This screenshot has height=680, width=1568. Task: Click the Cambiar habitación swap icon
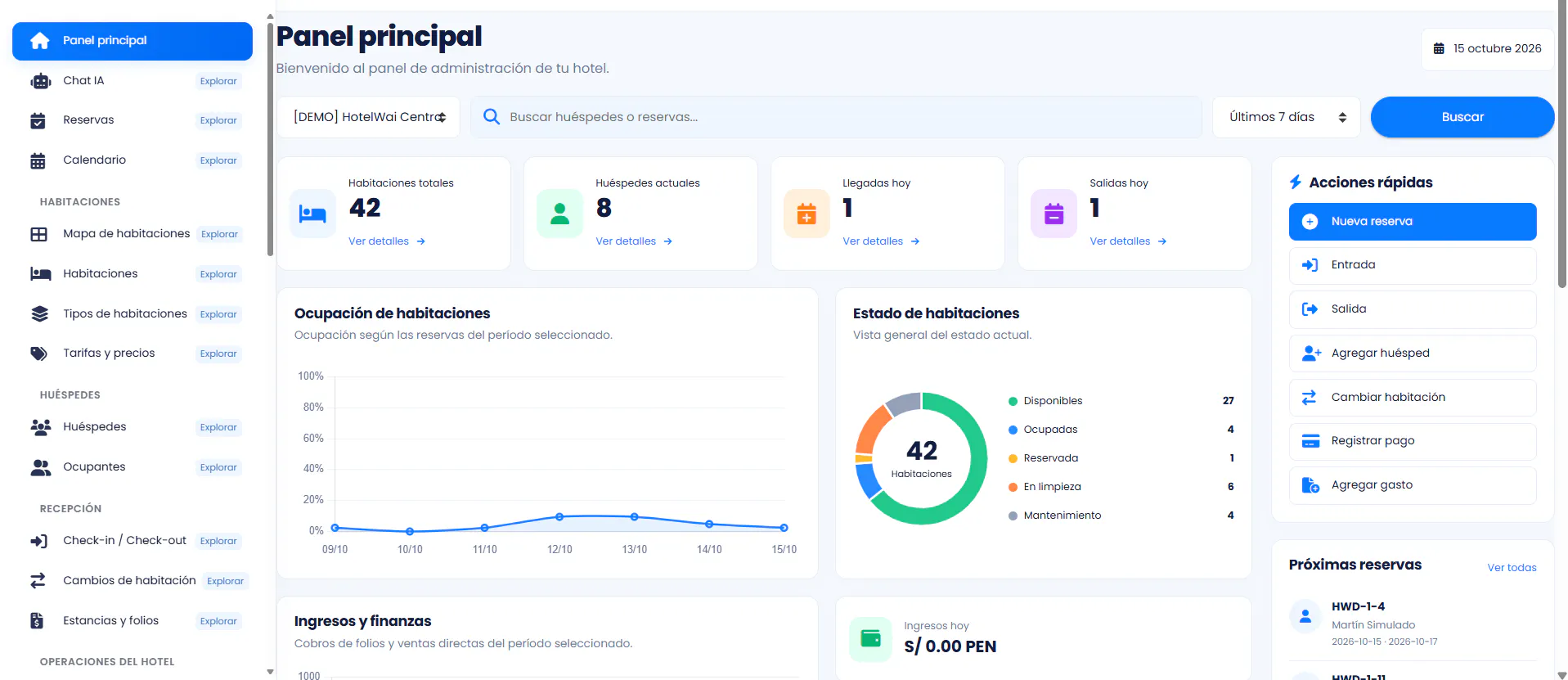pos(1310,398)
